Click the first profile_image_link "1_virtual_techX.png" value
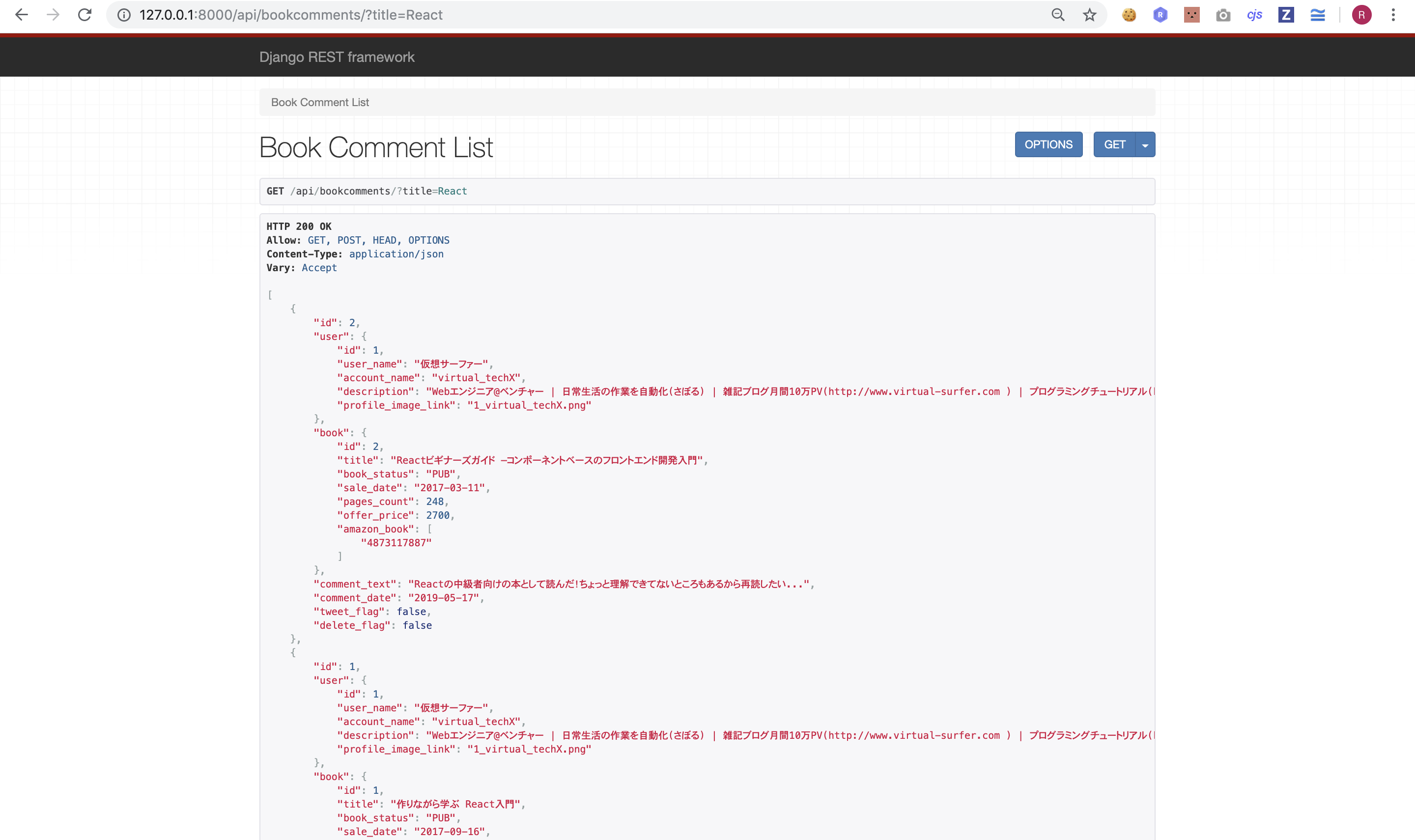The width and height of the screenshot is (1415, 840). click(x=529, y=405)
